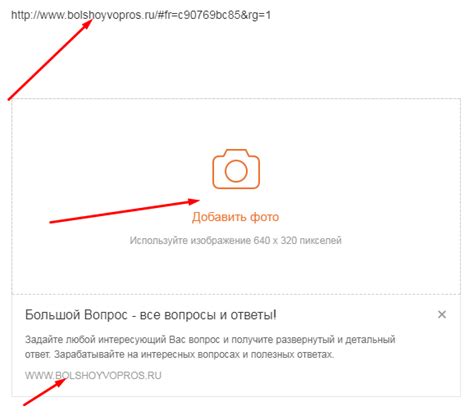
Task: Open the "Большой Вопрос - все вопросы и ответы!" title
Action: click(151, 315)
